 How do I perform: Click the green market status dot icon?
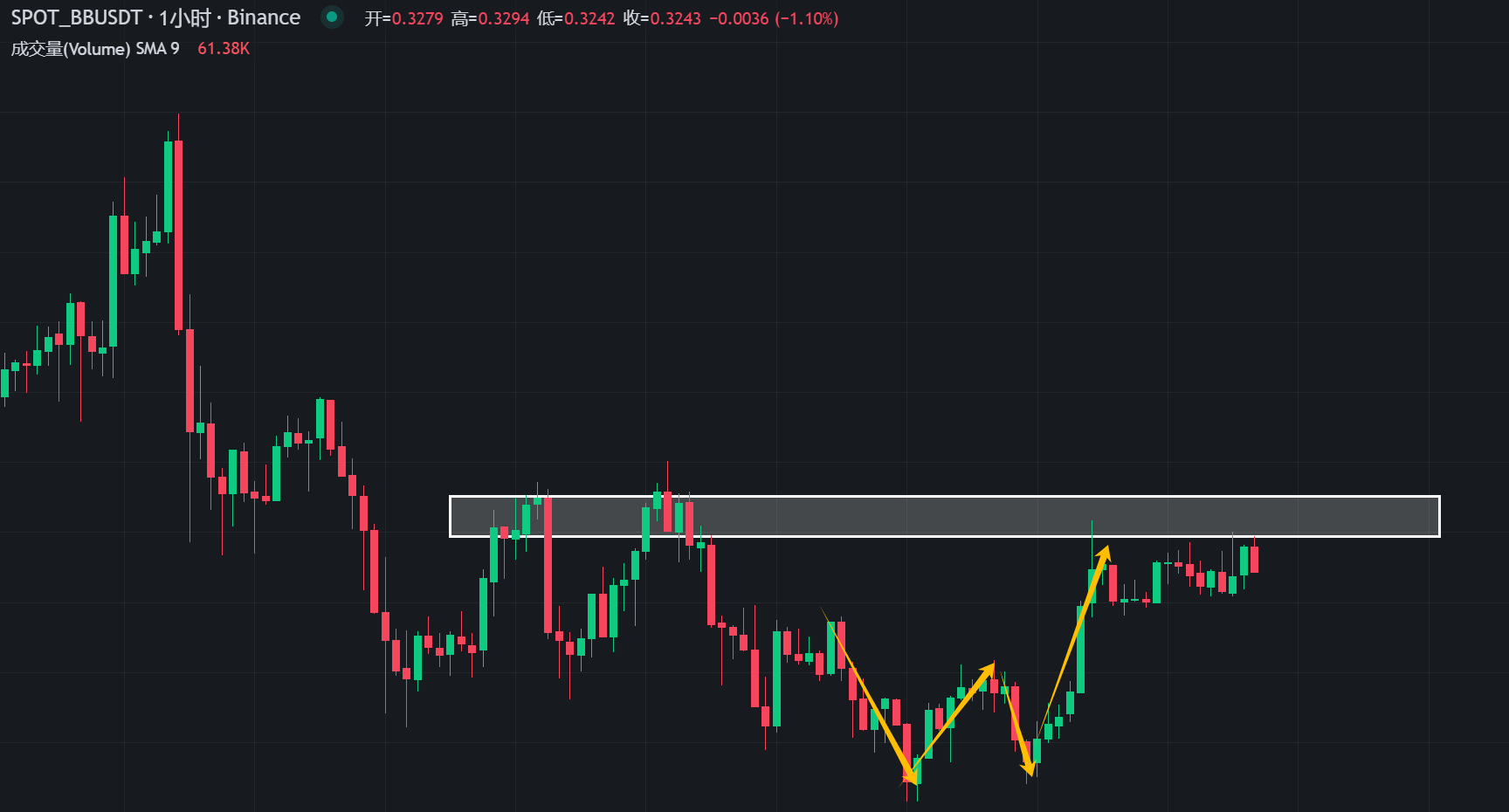(332, 17)
